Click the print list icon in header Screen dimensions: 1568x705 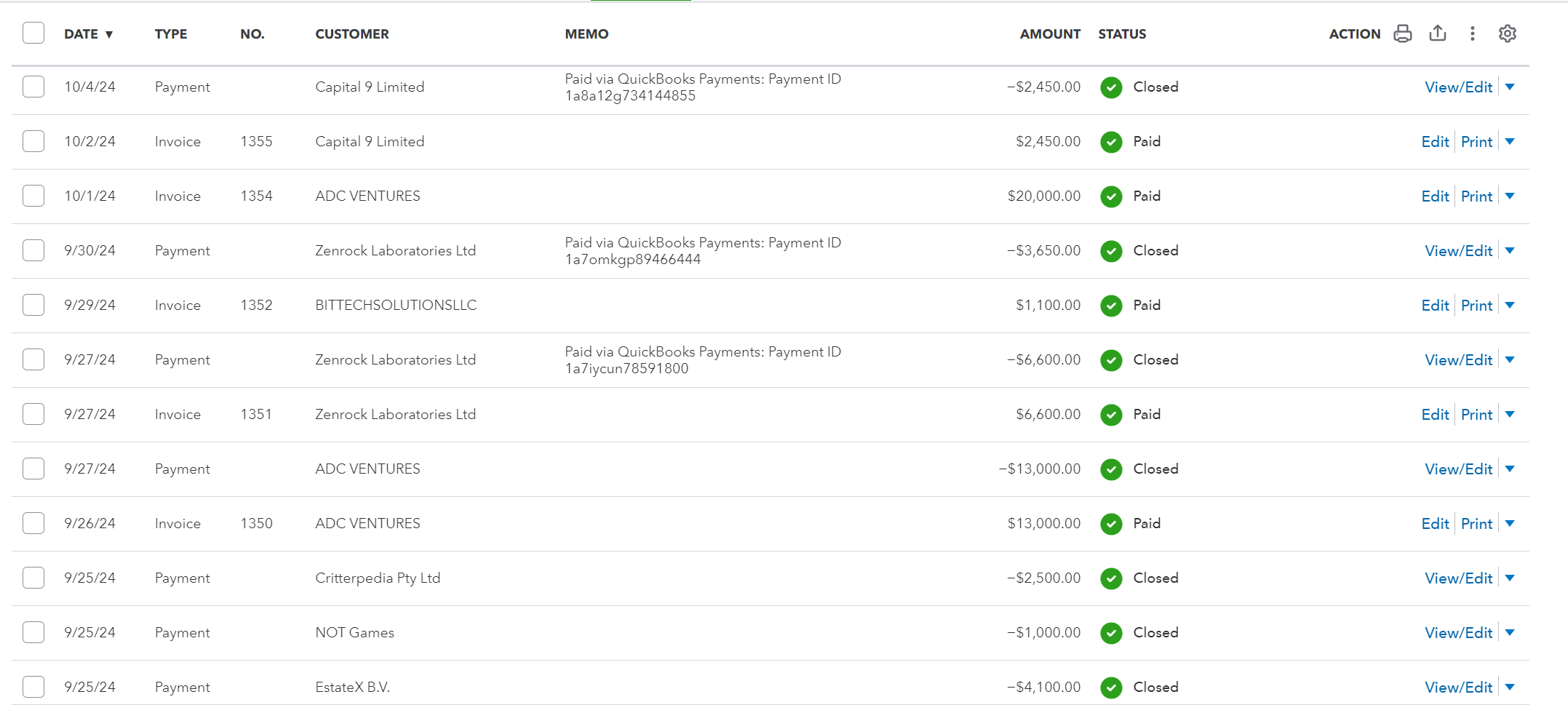pos(1403,33)
